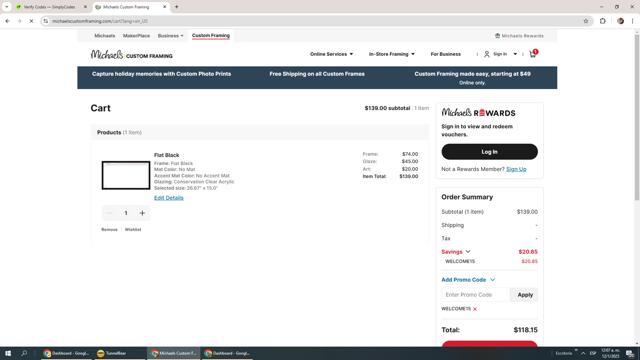The image size is (640, 360).
Task: Go to the Michaels site tab
Action: [x=104, y=36]
